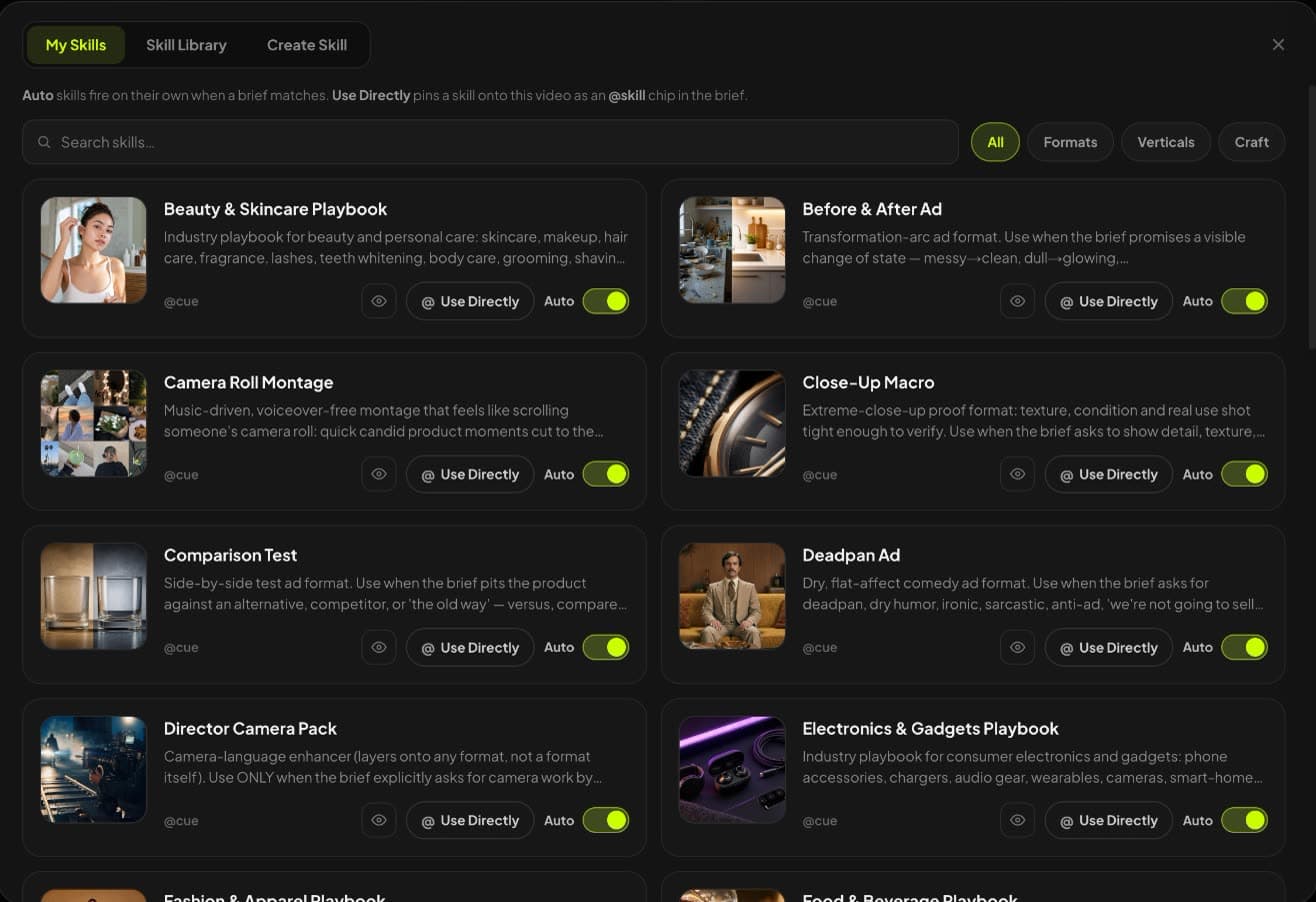1316x902 pixels.
Task: Click the Before & After Ad title
Action: [872, 209]
